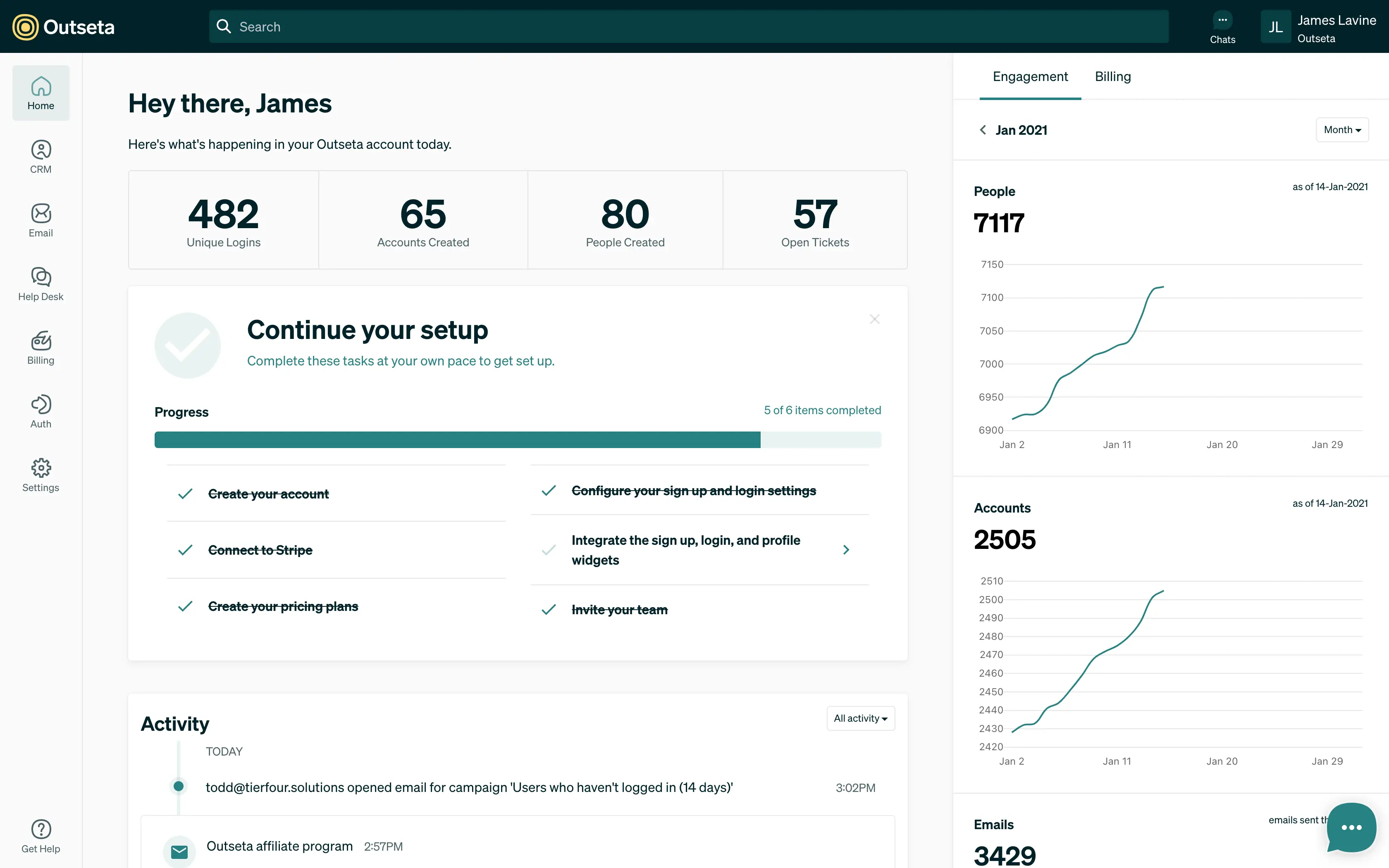
Task: Open the Auth section from the sidebar
Action: [x=41, y=411]
